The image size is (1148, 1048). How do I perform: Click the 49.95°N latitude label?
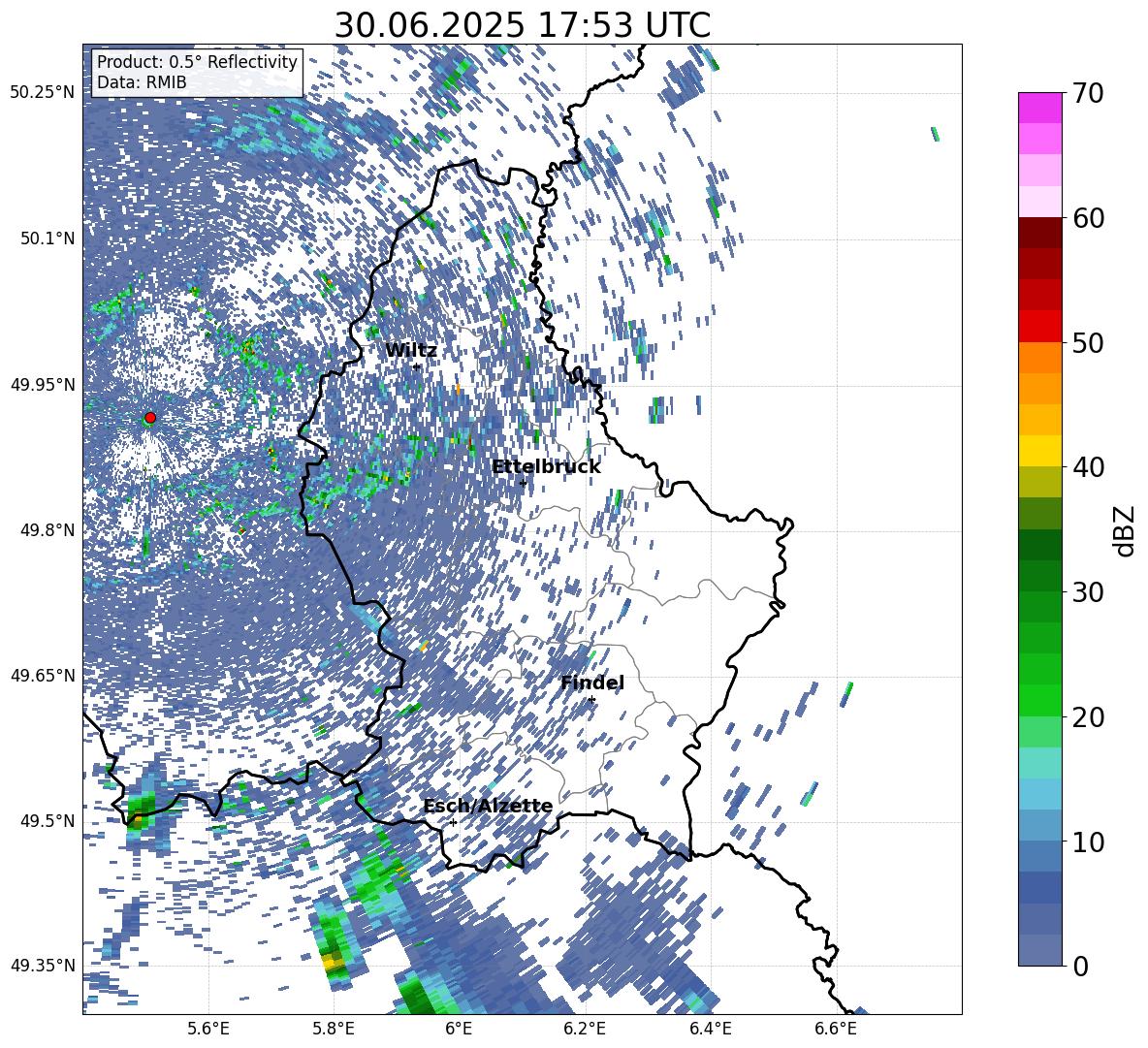(x=43, y=385)
